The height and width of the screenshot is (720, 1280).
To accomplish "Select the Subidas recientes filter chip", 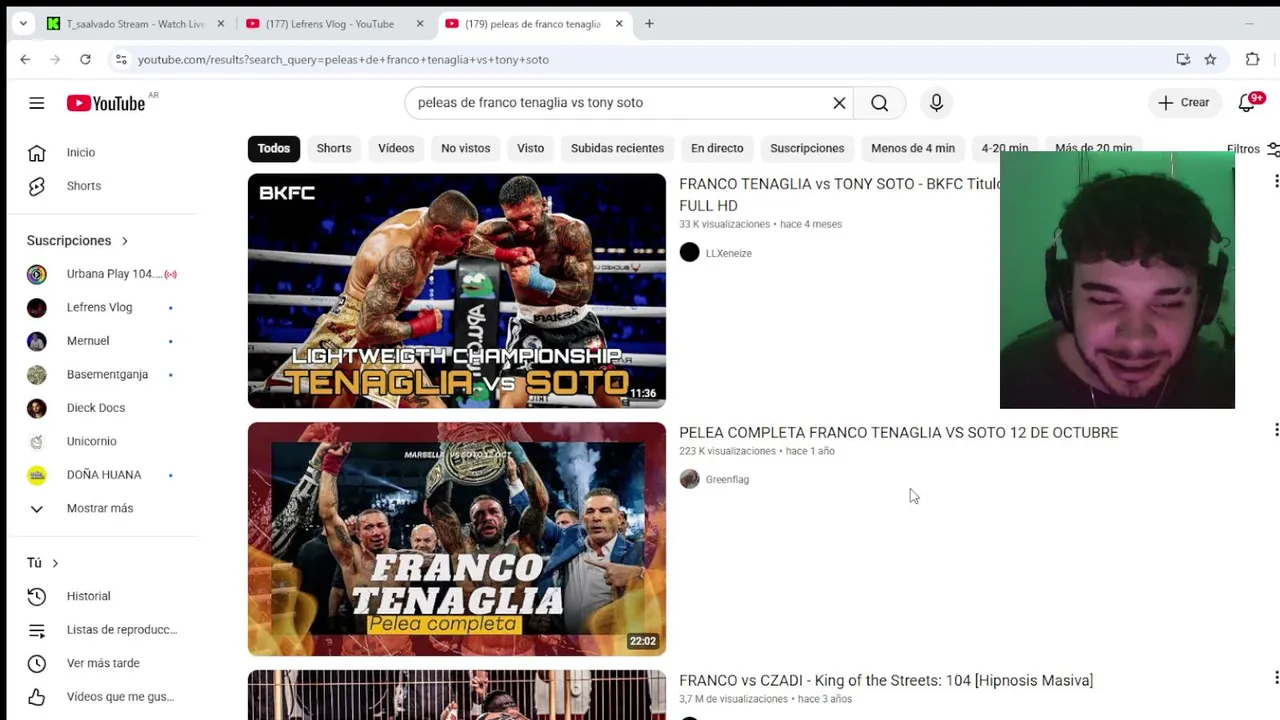I will 617,148.
